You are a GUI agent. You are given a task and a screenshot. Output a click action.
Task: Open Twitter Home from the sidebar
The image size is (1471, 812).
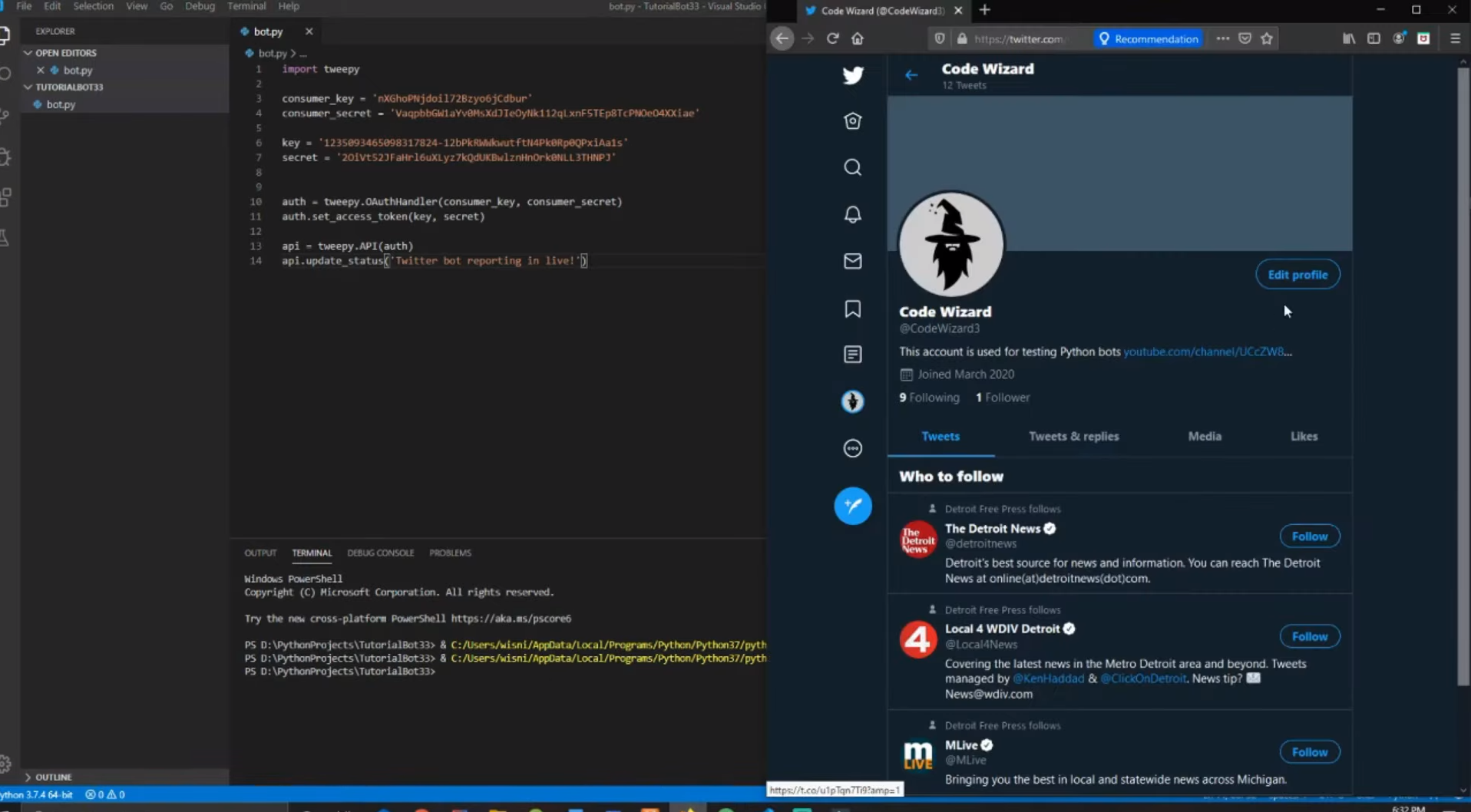tap(853, 121)
